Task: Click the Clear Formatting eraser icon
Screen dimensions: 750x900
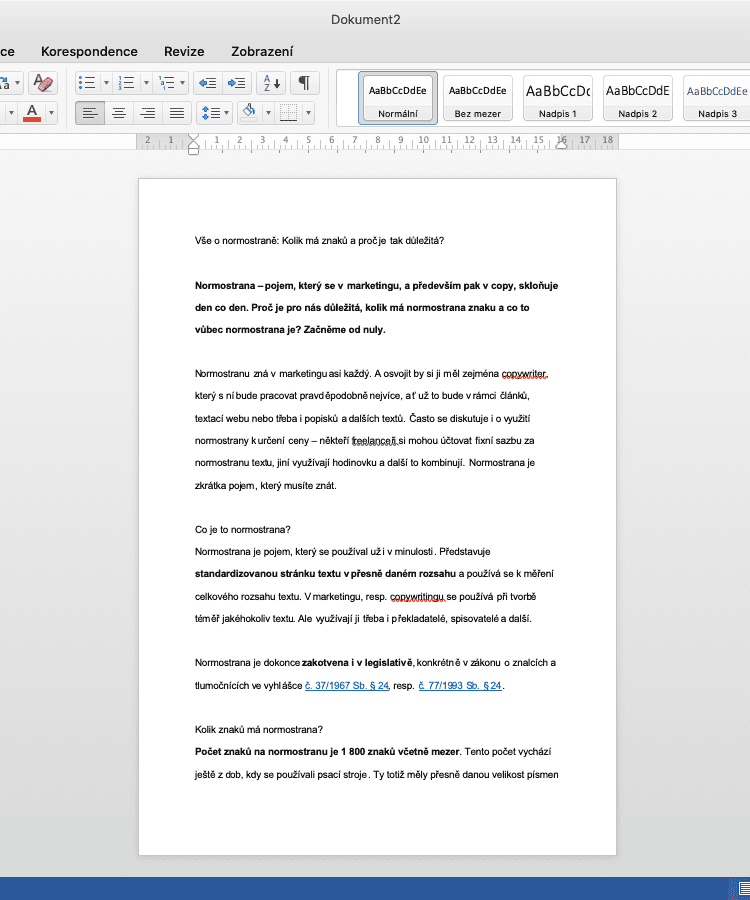Action: 42,82
